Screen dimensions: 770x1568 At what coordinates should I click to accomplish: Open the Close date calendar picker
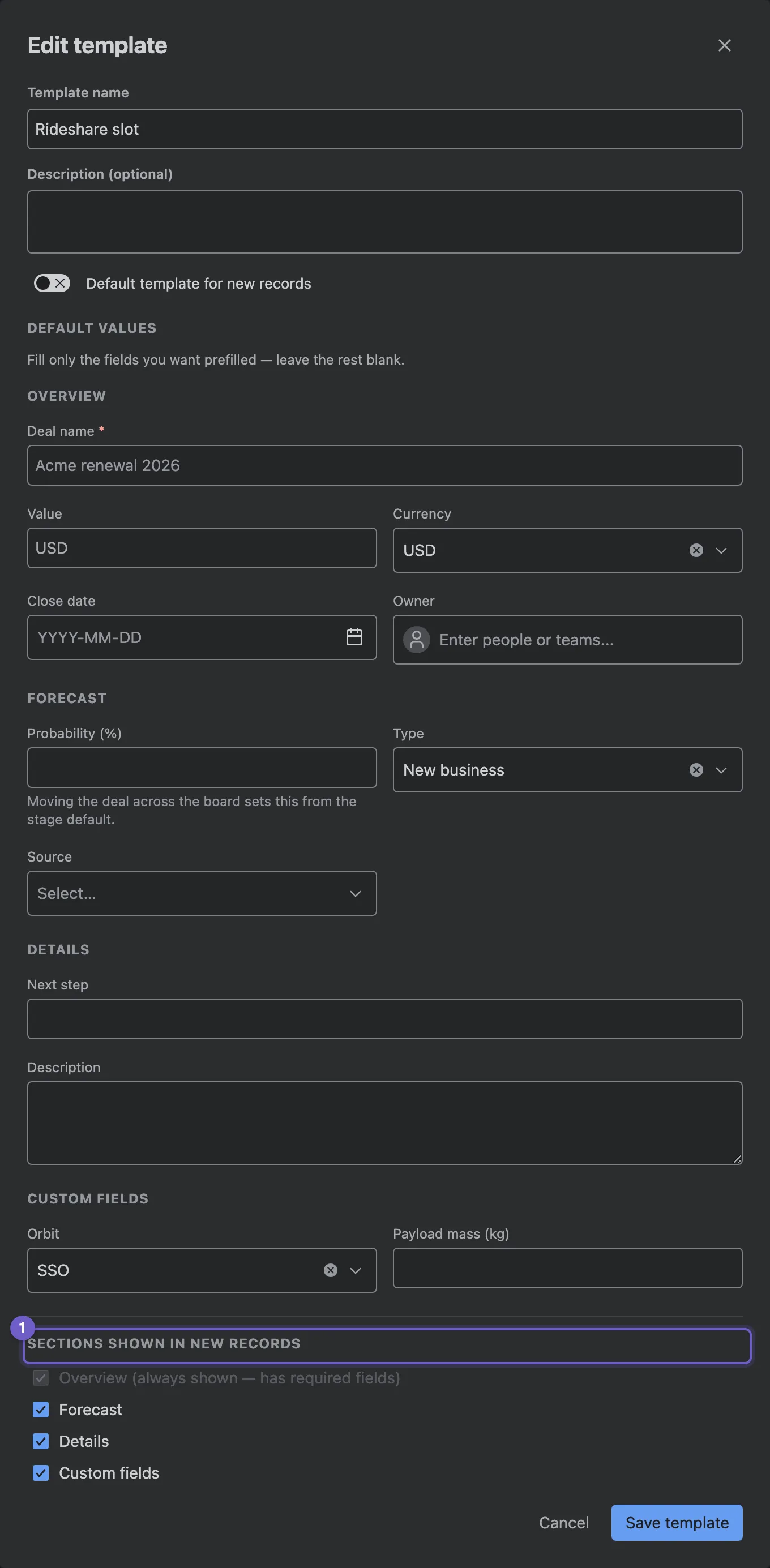354,637
